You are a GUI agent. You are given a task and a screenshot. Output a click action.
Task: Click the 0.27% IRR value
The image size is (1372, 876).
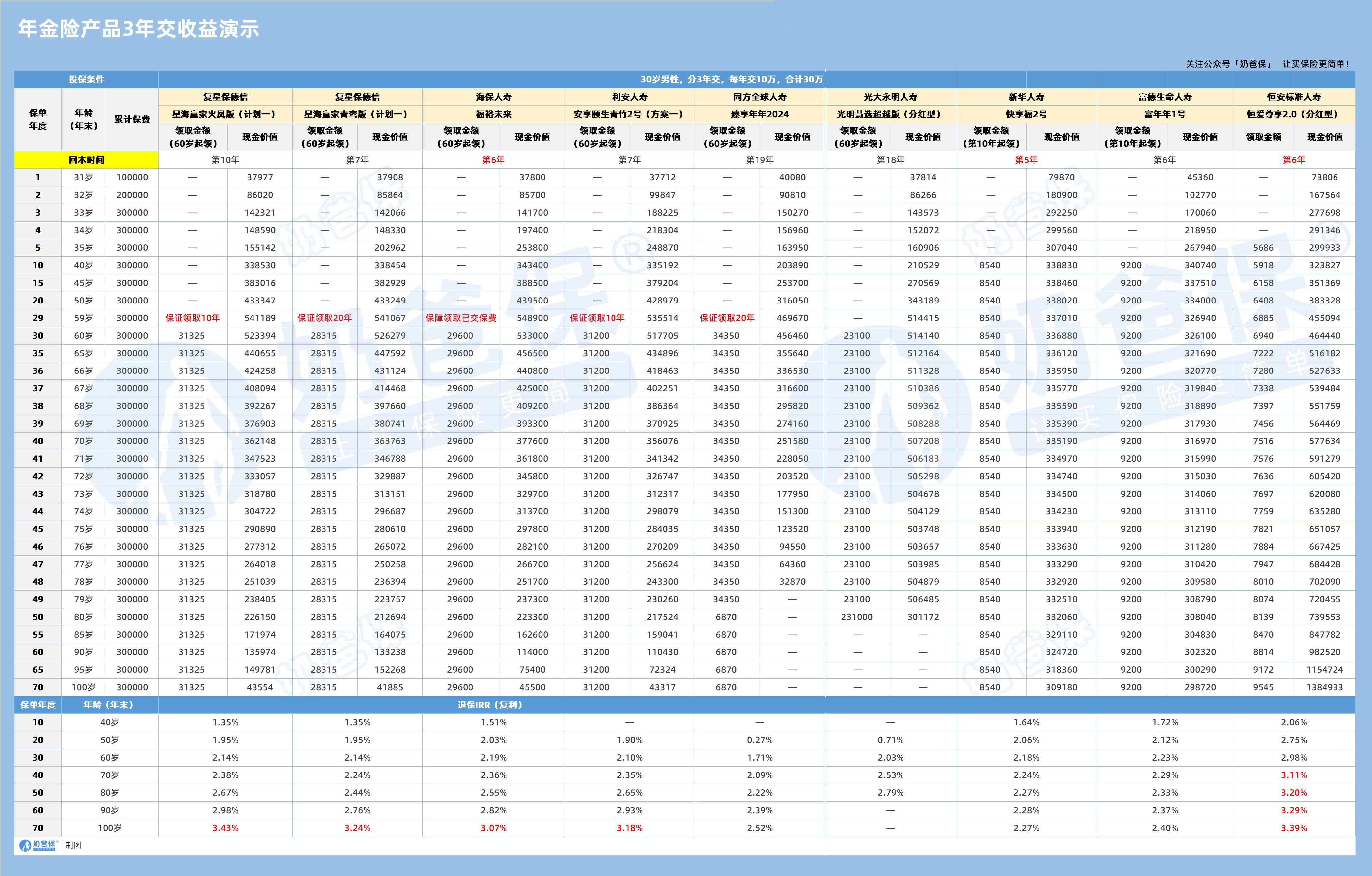[759, 740]
